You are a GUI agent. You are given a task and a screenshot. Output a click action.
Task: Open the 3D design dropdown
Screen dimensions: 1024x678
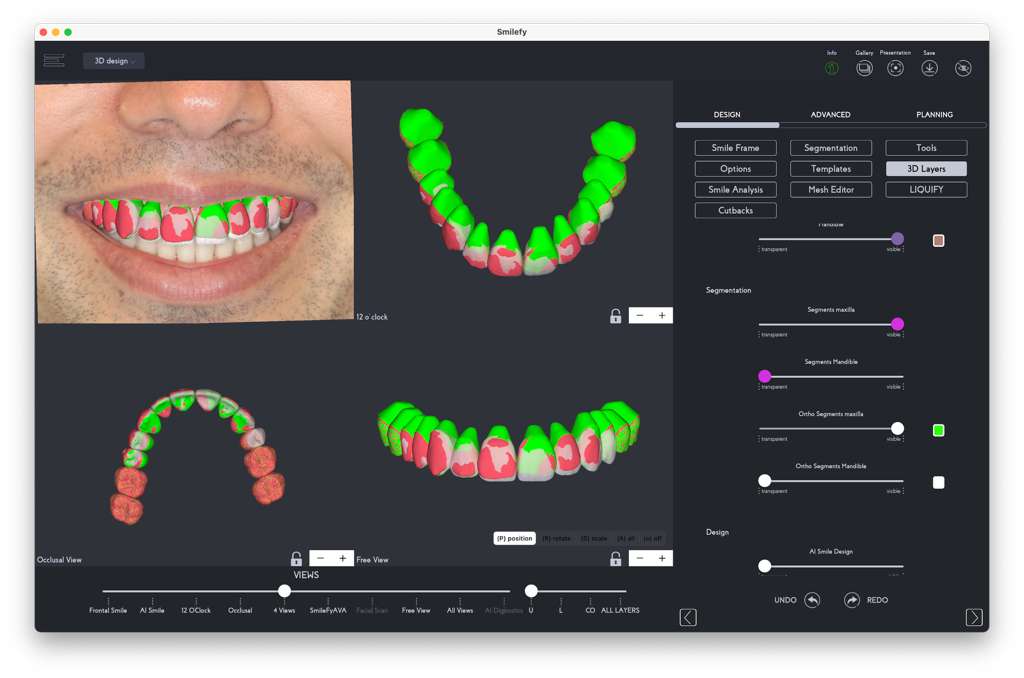[114, 61]
